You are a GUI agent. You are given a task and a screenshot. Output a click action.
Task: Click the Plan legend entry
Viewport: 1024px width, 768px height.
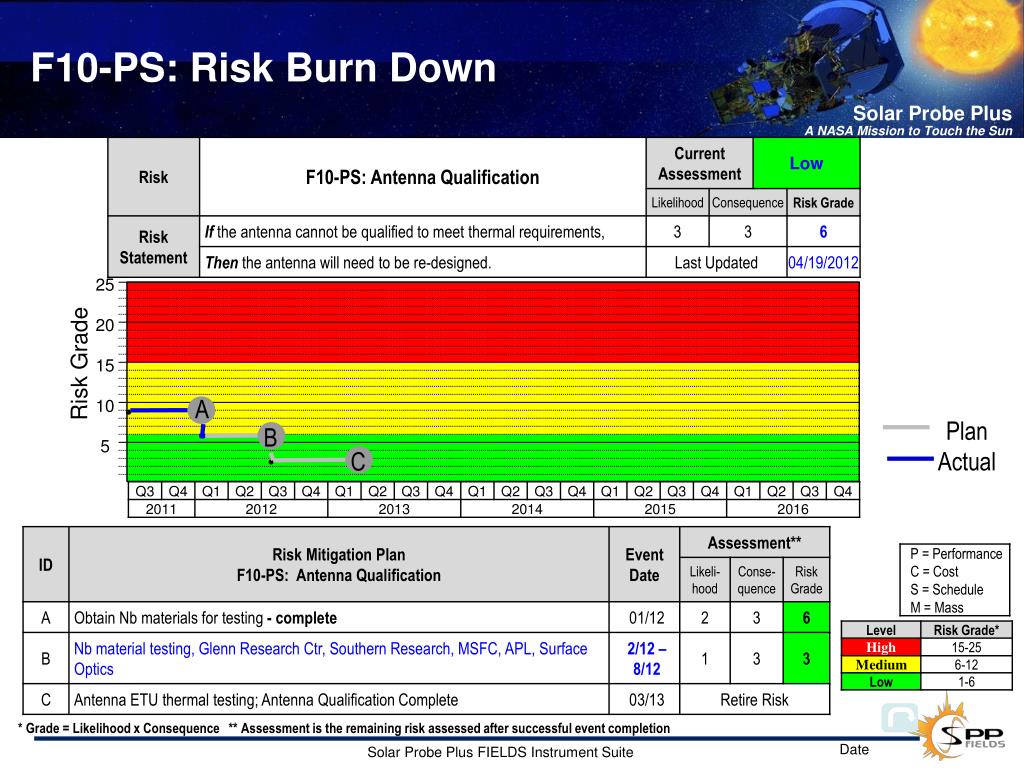click(x=935, y=431)
